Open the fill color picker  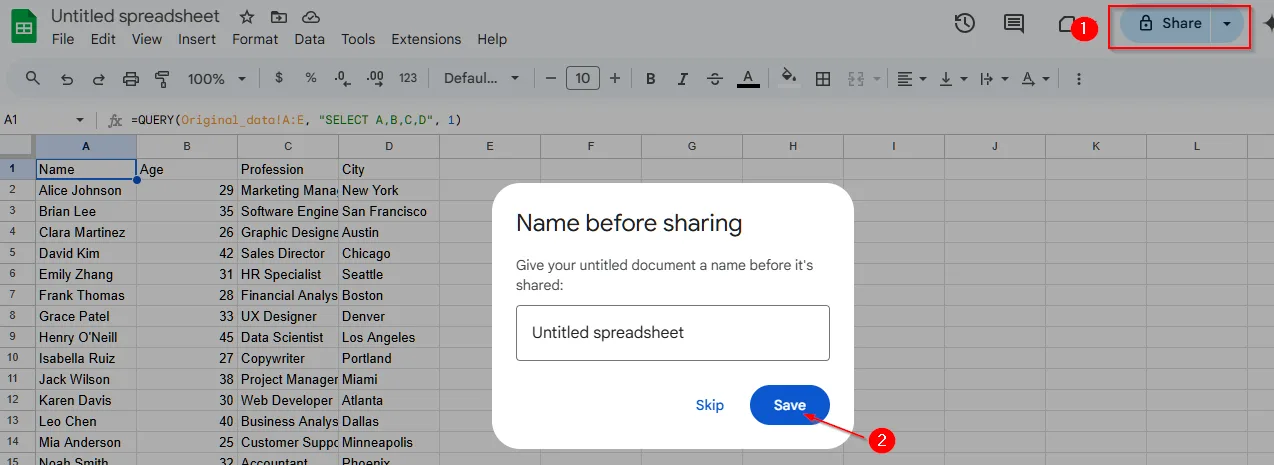click(x=789, y=78)
